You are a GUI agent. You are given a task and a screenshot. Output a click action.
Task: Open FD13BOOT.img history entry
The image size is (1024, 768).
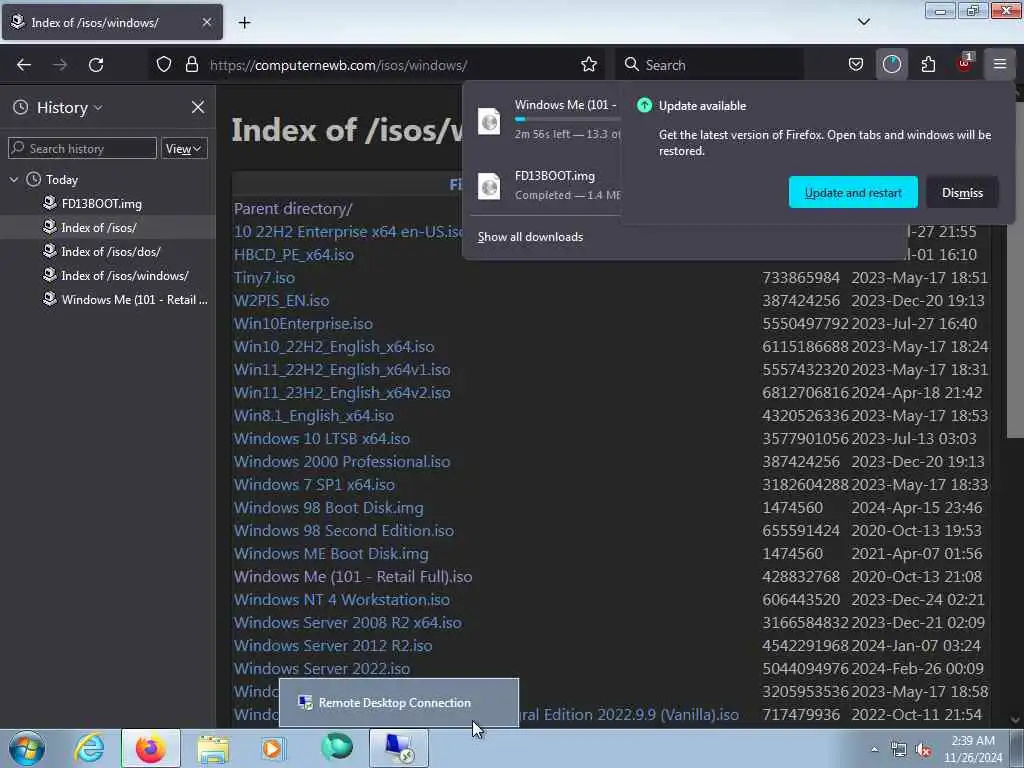(x=101, y=204)
